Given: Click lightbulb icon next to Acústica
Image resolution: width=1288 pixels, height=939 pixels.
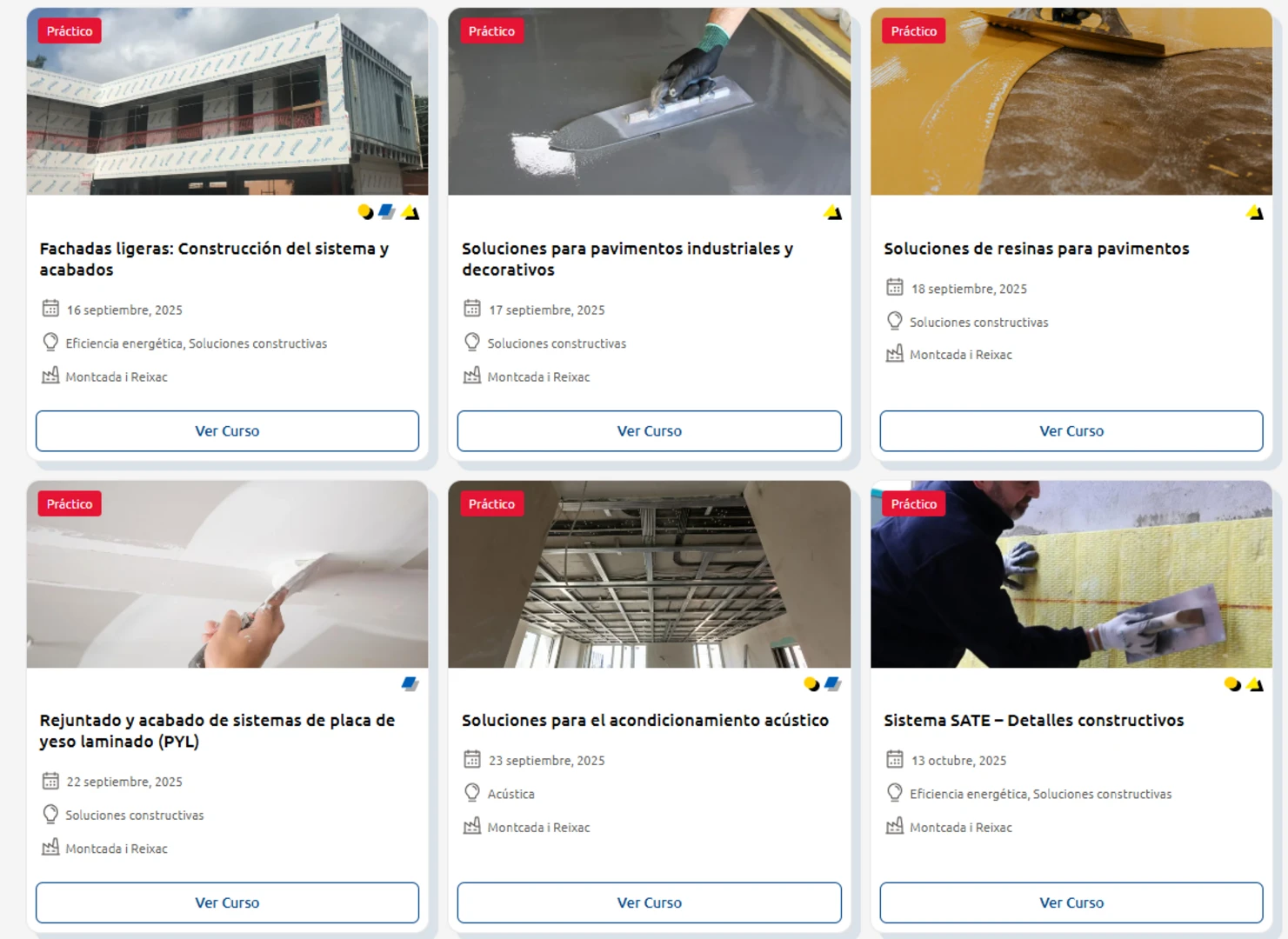Looking at the screenshot, I should [472, 793].
